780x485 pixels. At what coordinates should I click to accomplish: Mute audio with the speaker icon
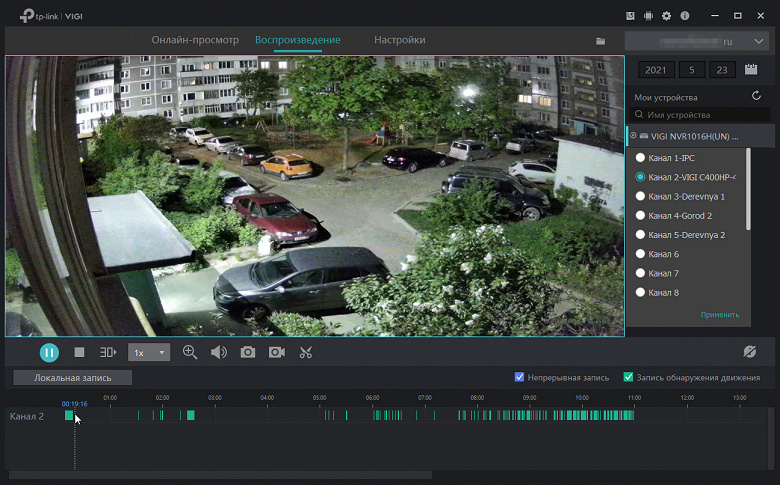pos(218,352)
